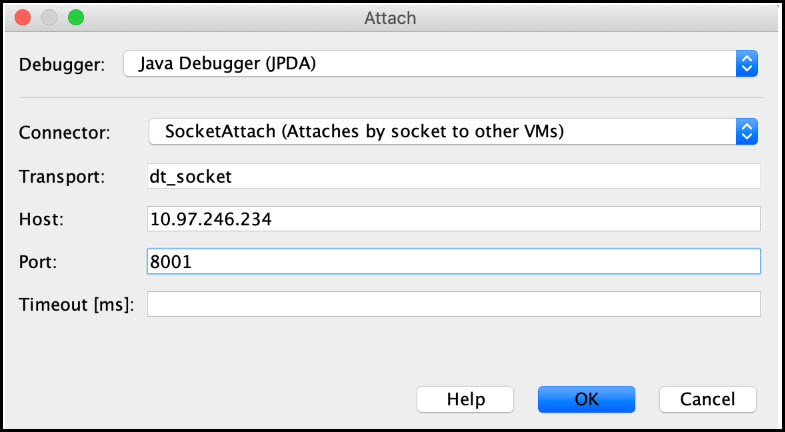Click the green maximize window button

(x=75, y=18)
